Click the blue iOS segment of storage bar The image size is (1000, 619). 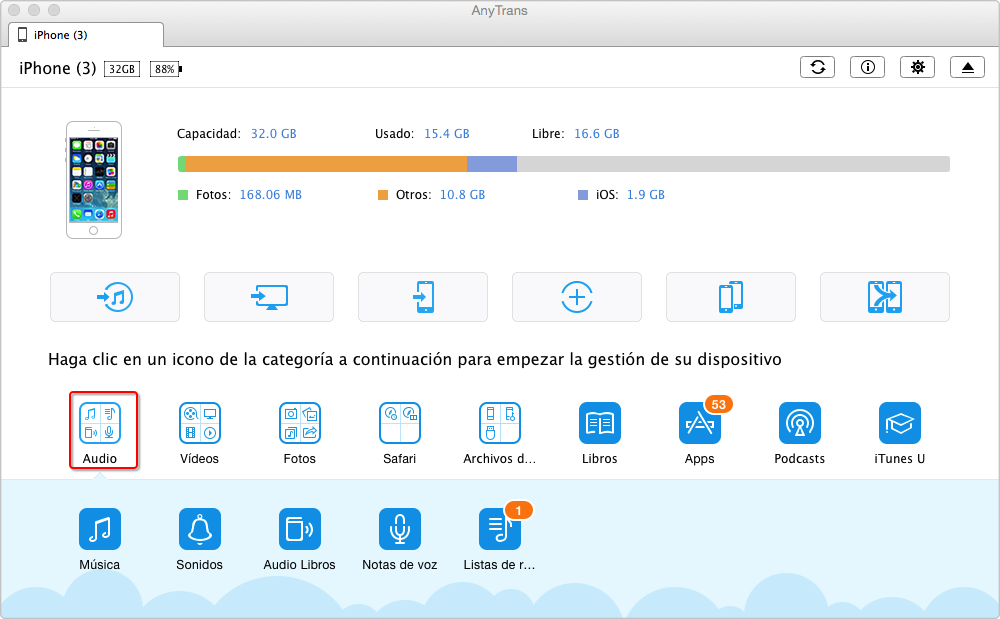click(x=492, y=164)
